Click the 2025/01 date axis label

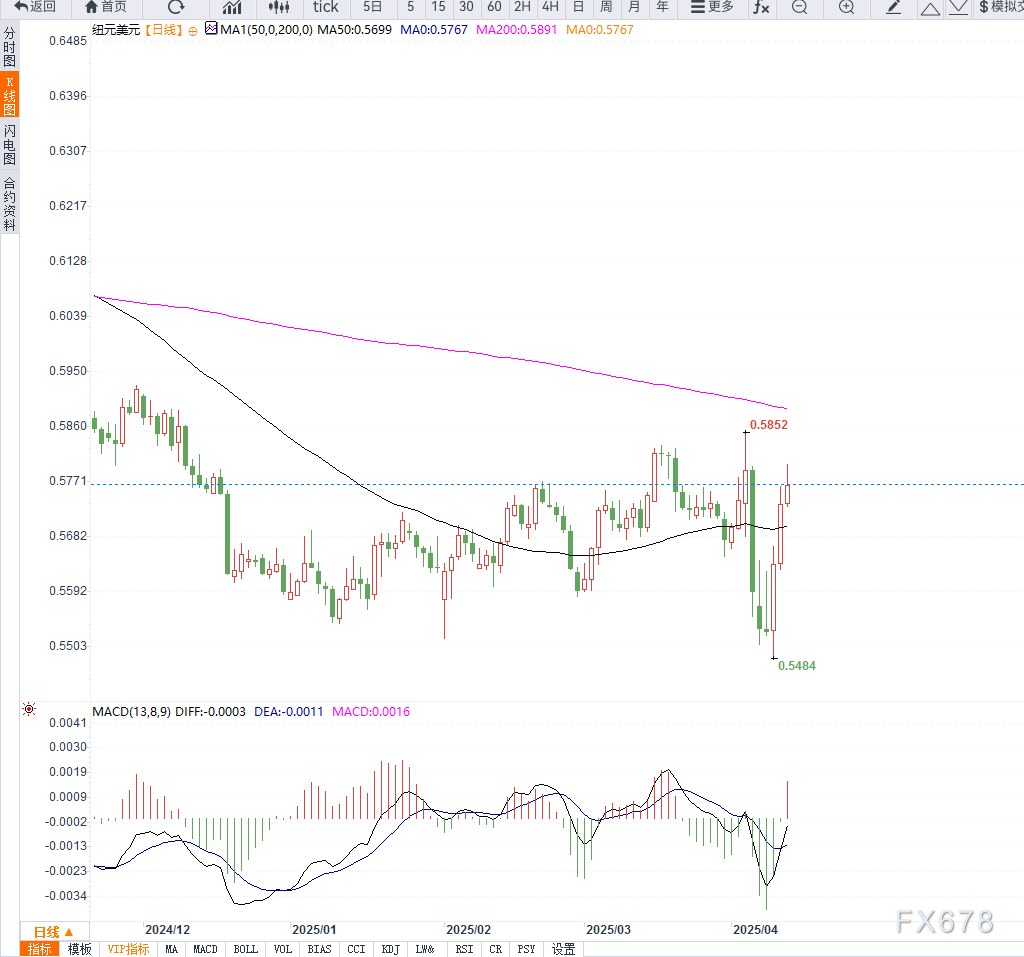(314, 930)
